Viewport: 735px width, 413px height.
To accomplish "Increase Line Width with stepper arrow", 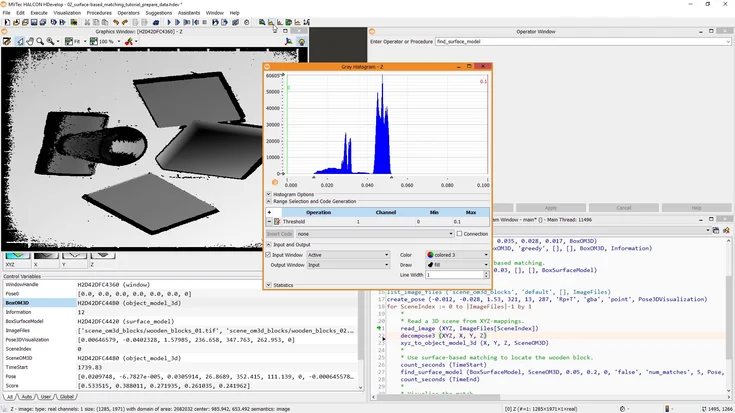I will pos(485,272).
